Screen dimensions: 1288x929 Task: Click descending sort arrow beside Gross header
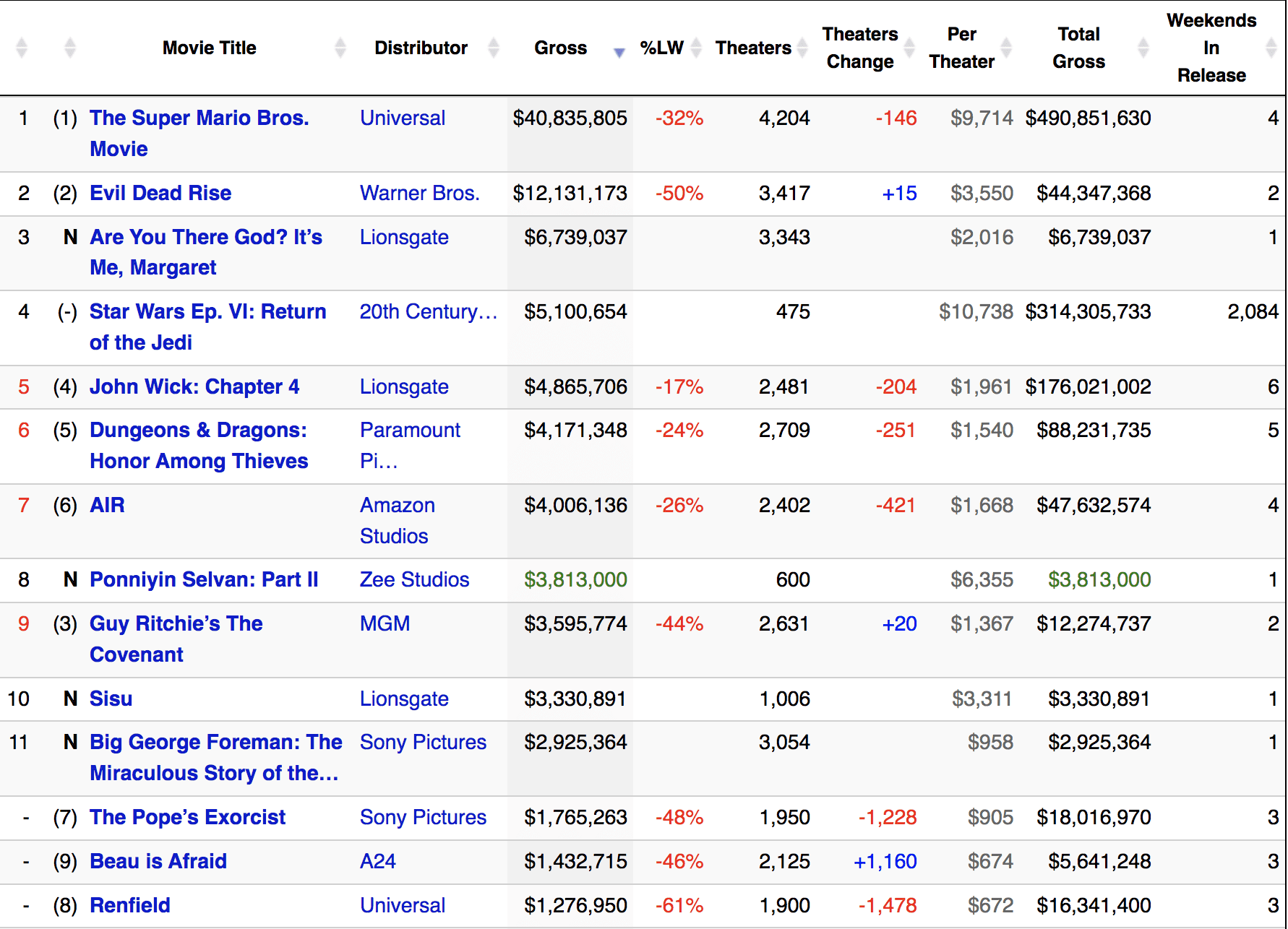coord(619,52)
